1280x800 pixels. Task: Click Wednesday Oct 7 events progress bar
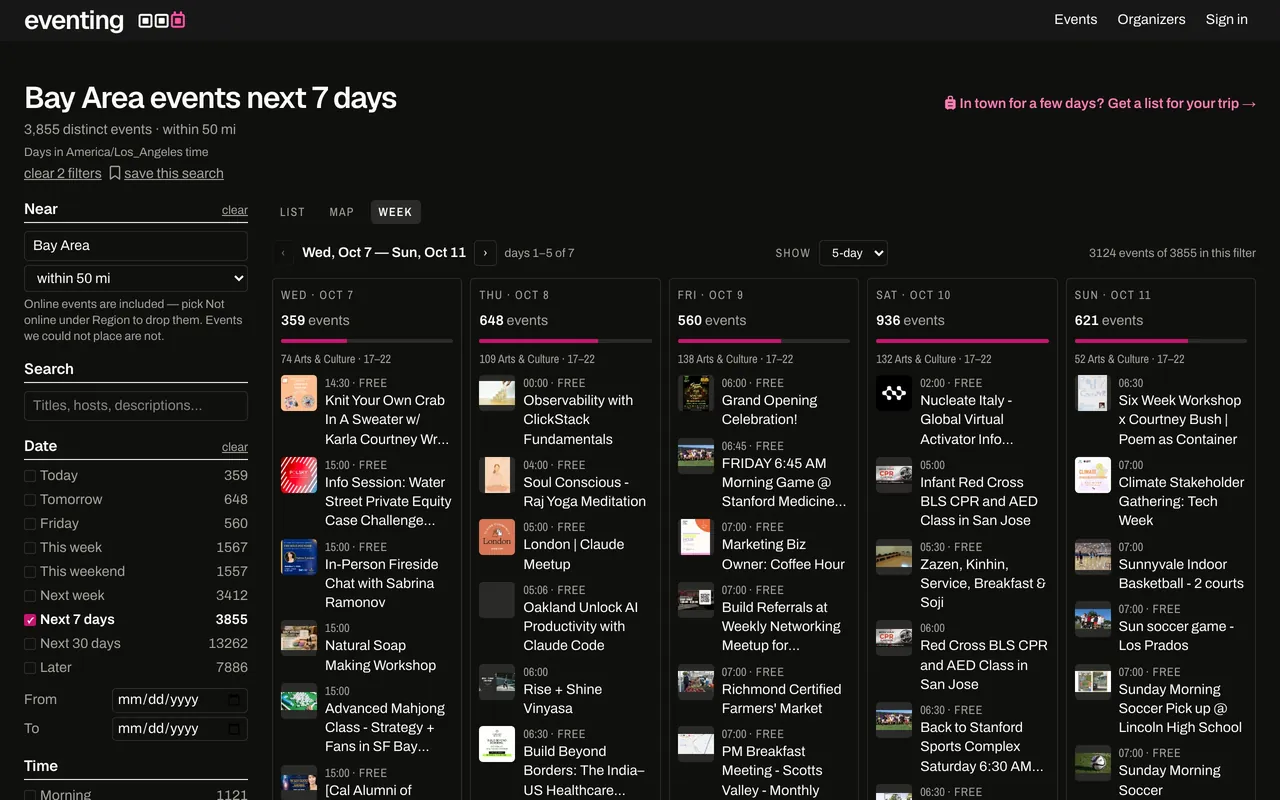coord(367,341)
